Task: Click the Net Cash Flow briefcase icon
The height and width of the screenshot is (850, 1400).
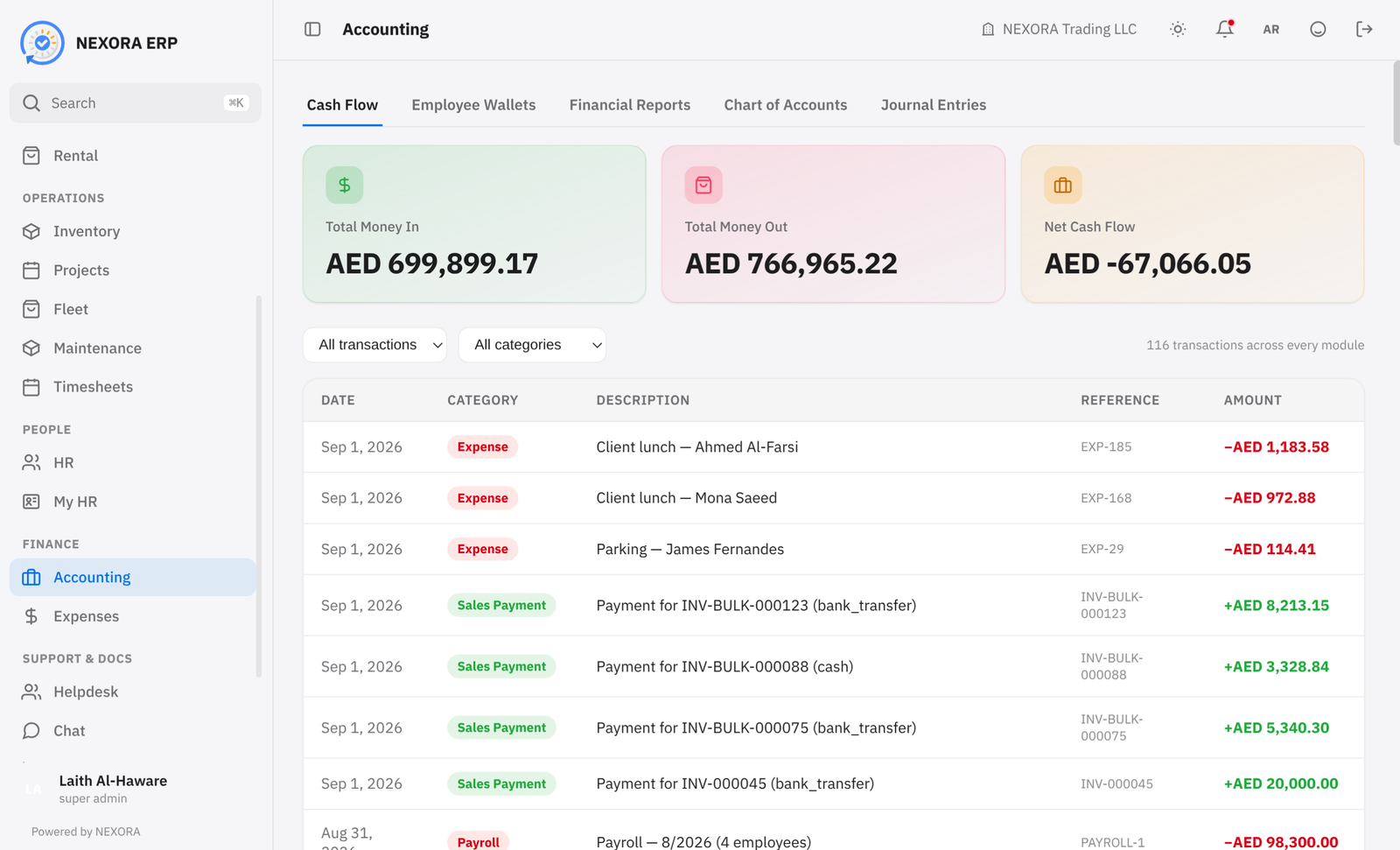Action: tap(1063, 186)
